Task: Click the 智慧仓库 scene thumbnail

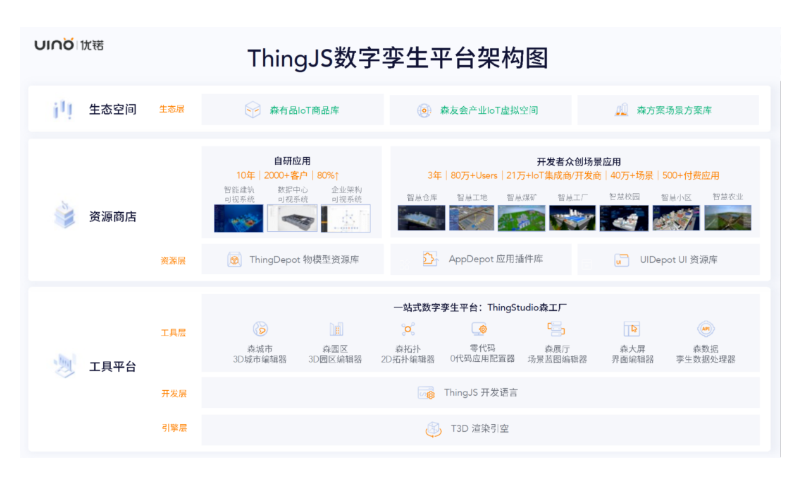Action: coord(421,217)
